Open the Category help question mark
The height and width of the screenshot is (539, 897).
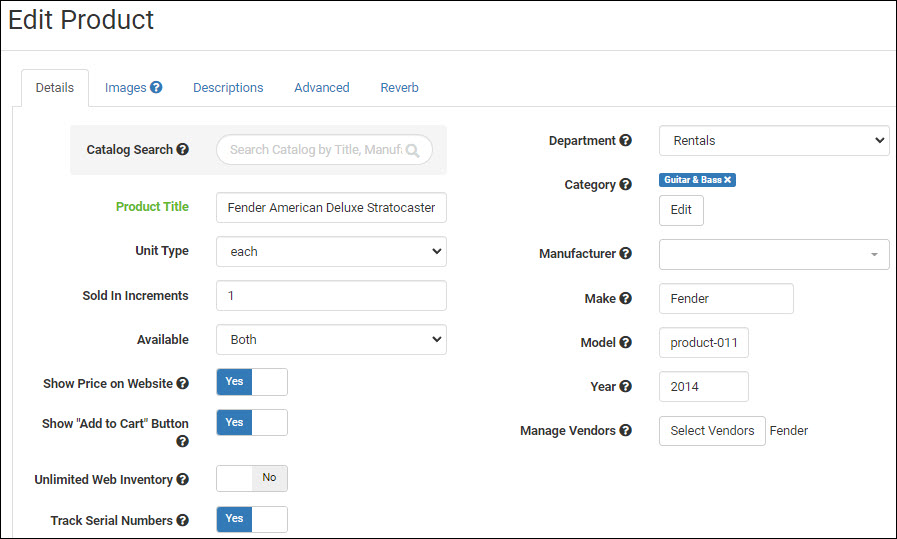(x=626, y=184)
